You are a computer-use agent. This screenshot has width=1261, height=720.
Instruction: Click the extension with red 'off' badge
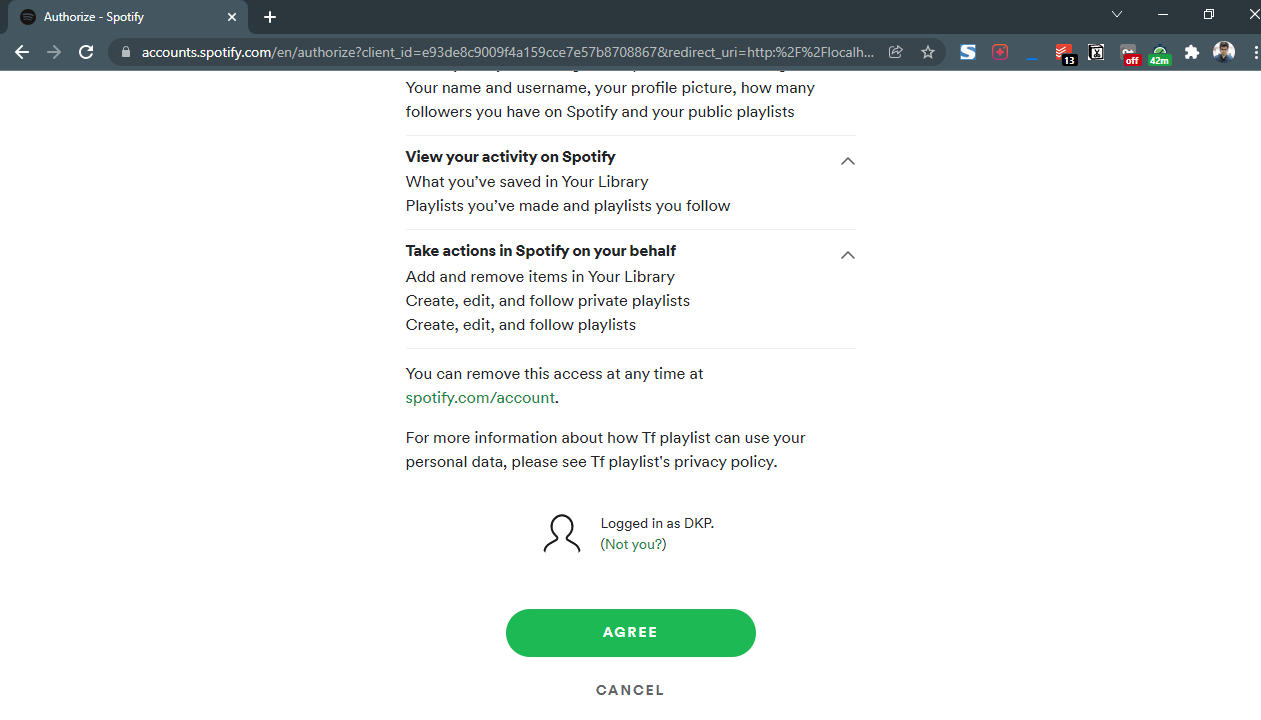click(x=1129, y=54)
